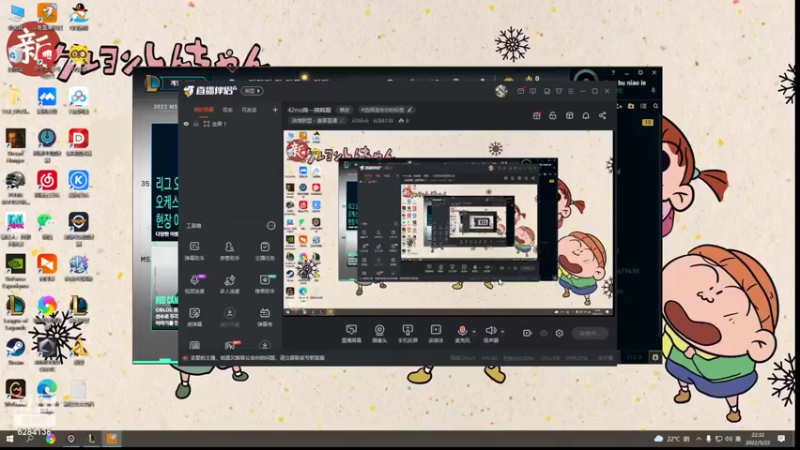Click the pencil next to the stream tag
The image size is (800, 450).
pos(410,110)
